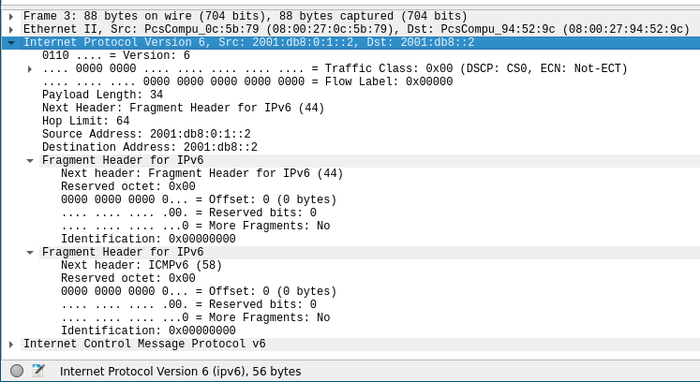The height and width of the screenshot is (382, 700).
Task: Select Next Header: Fragment Header (44) in IPv6
Action: pyautogui.click(x=183, y=108)
